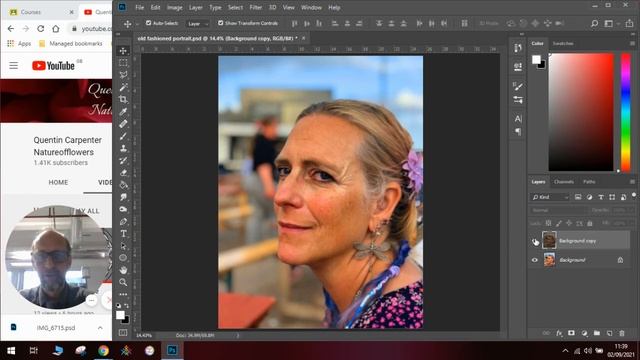Select the Zoom magnifier tool
Screen dimensions: 640x360
tap(123, 282)
